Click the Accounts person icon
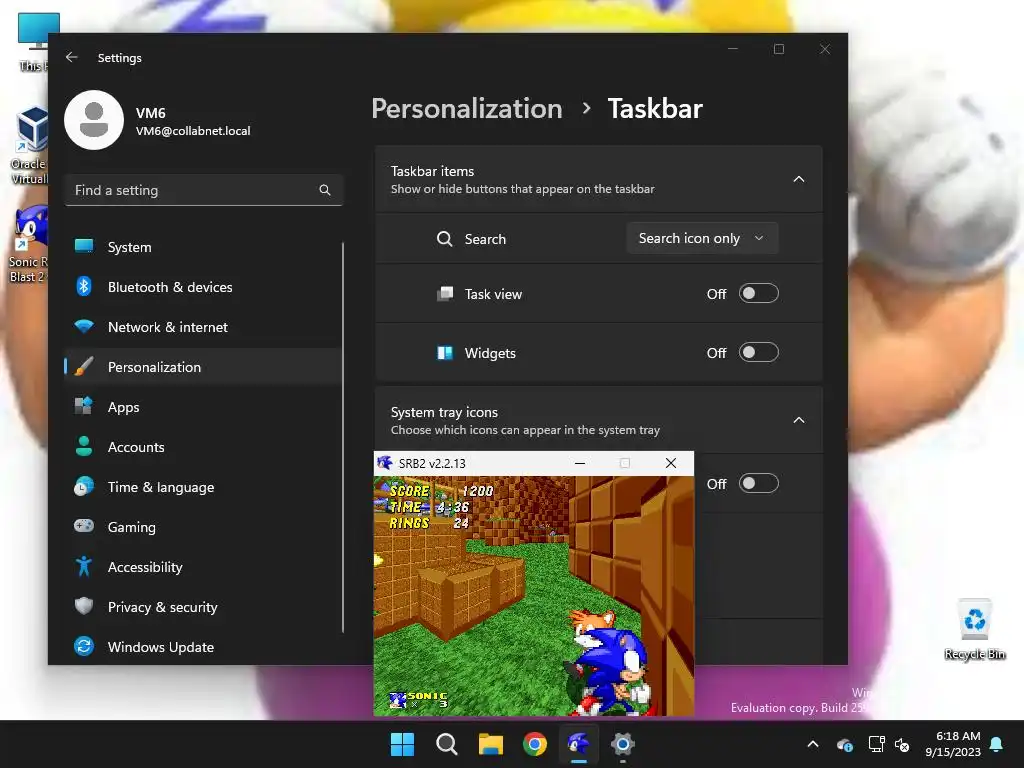The image size is (1024, 768). click(84, 446)
